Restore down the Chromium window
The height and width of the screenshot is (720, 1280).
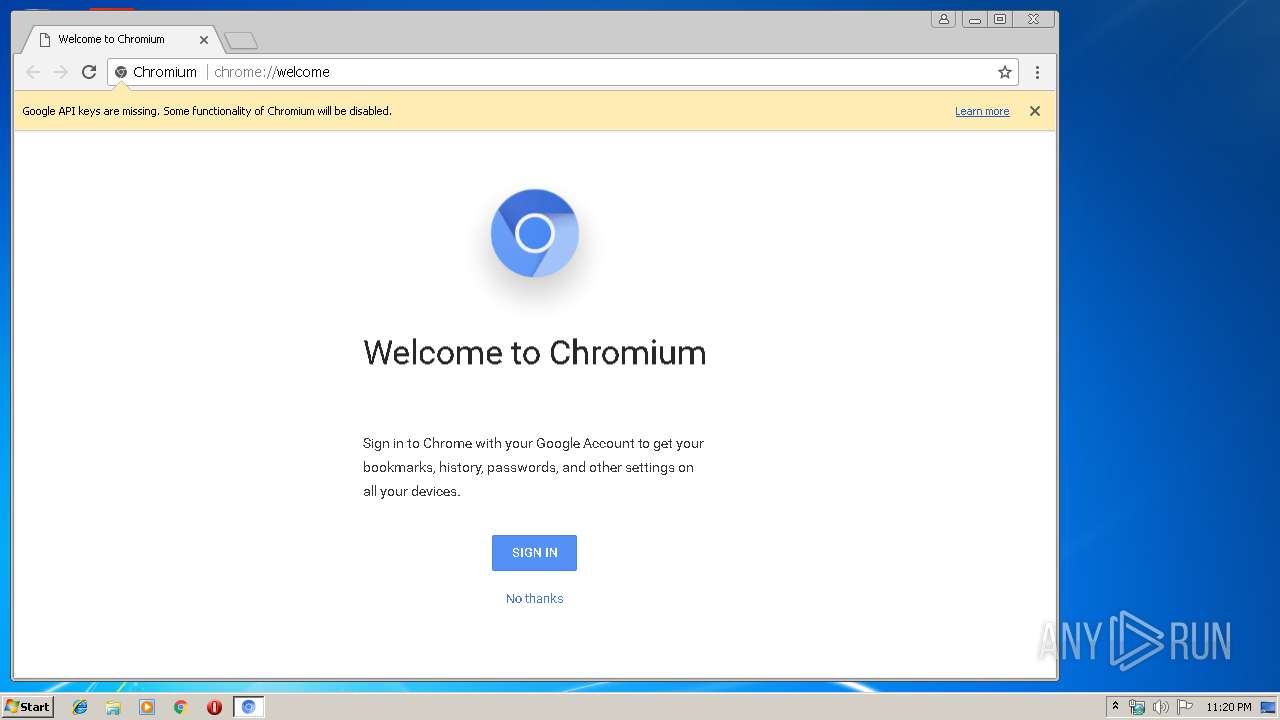coord(999,19)
